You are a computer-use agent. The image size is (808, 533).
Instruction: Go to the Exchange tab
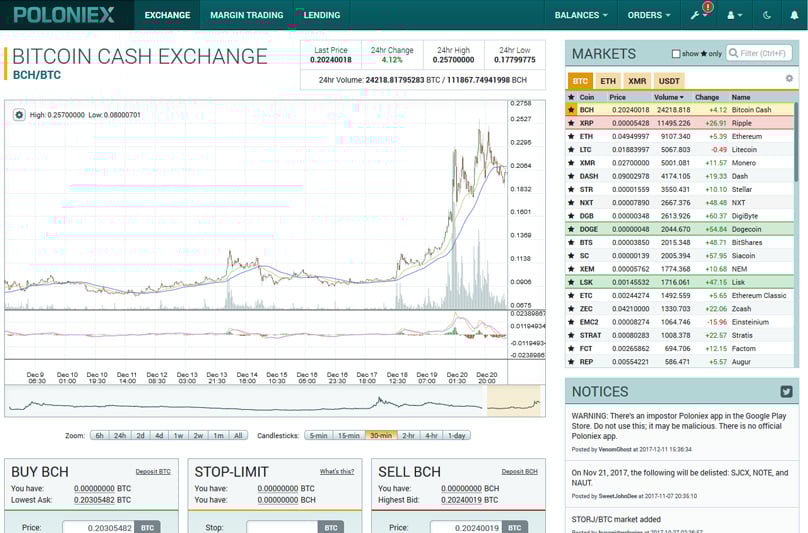[167, 15]
